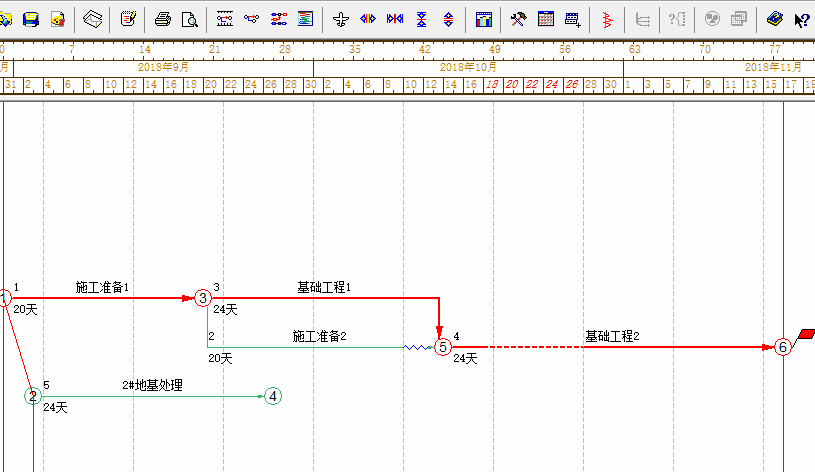Click the notepad with pencil icon
Image resolution: width=815 pixels, height=472 pixels.
pyautogui.click(x=128, y=19)
